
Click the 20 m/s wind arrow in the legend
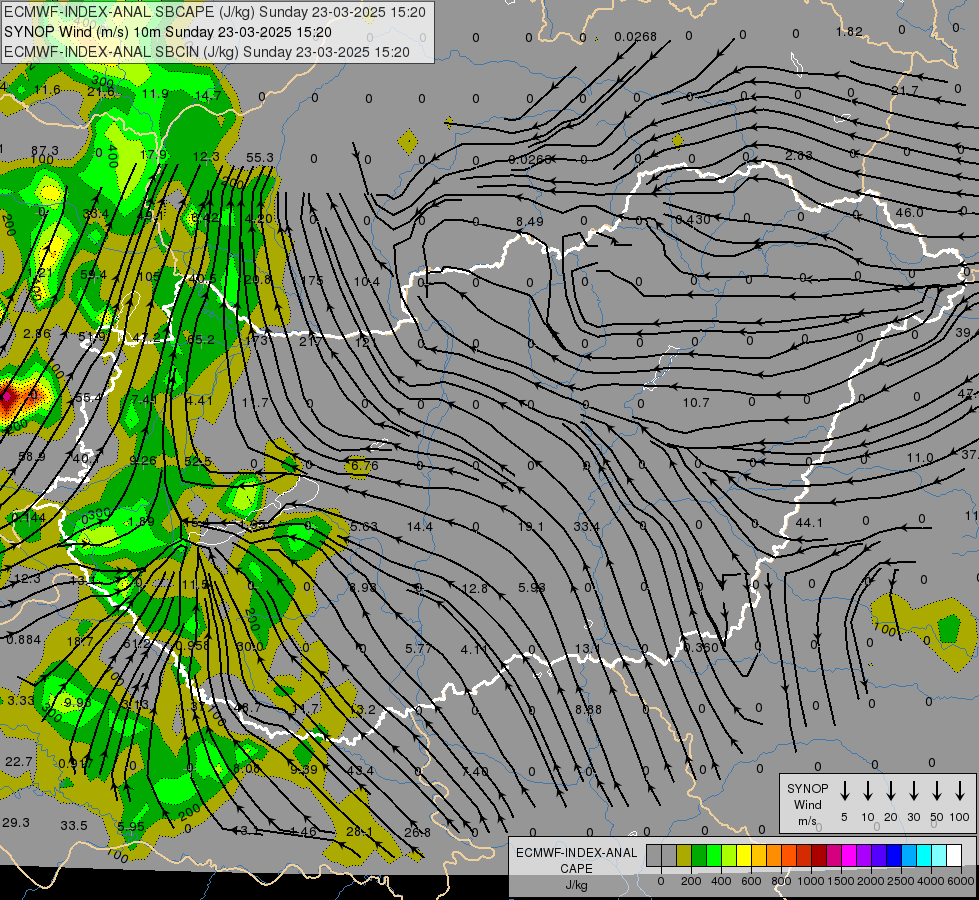tap(891, 791)
